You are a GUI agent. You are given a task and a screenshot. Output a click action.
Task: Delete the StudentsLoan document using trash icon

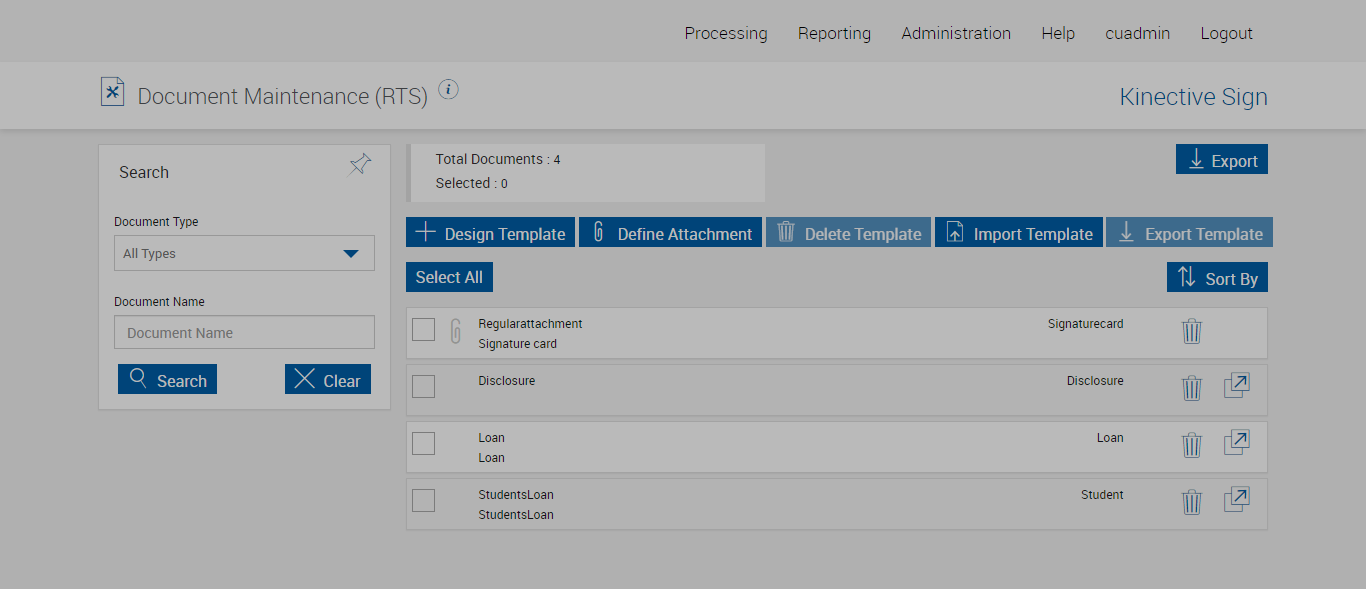[1191, 502]
